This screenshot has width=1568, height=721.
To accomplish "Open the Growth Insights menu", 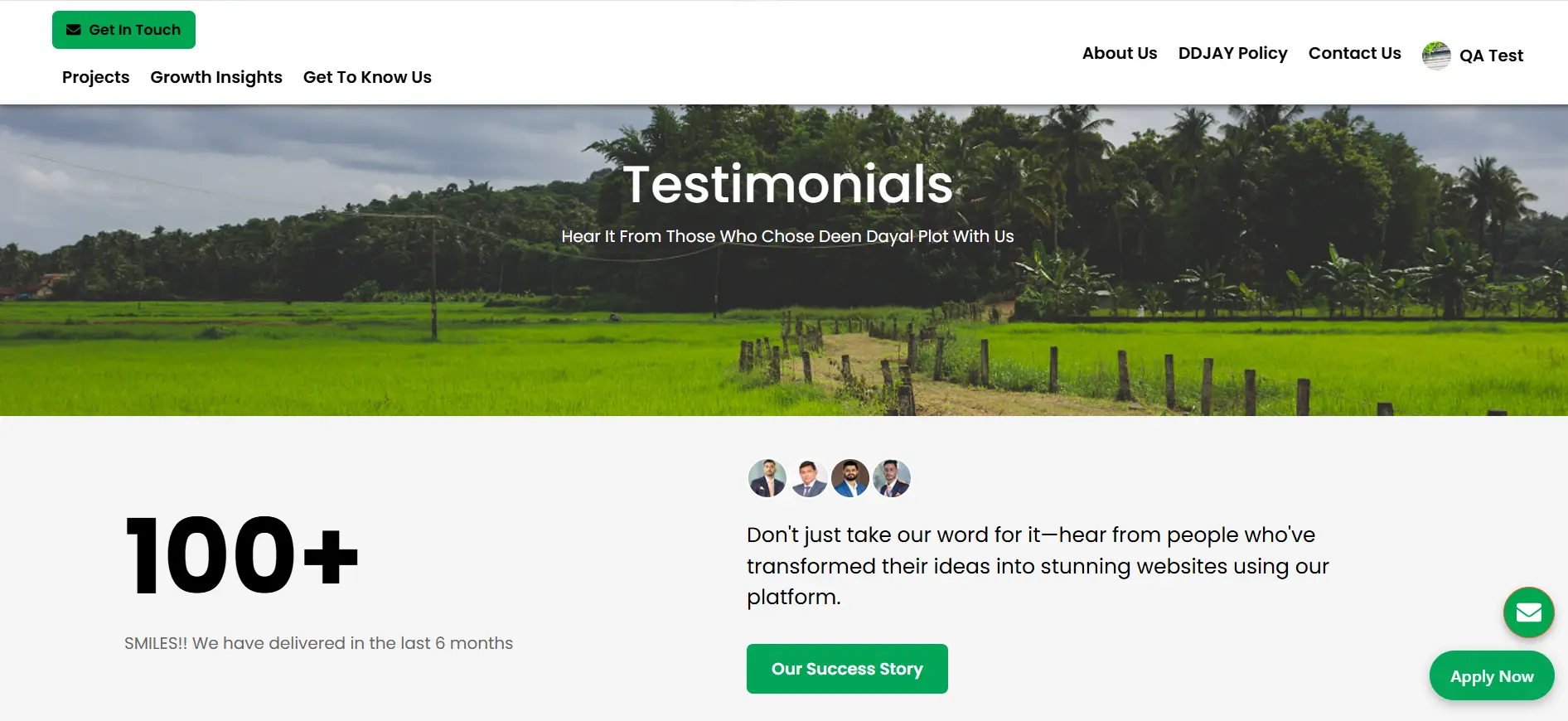I will click(216, 77).
